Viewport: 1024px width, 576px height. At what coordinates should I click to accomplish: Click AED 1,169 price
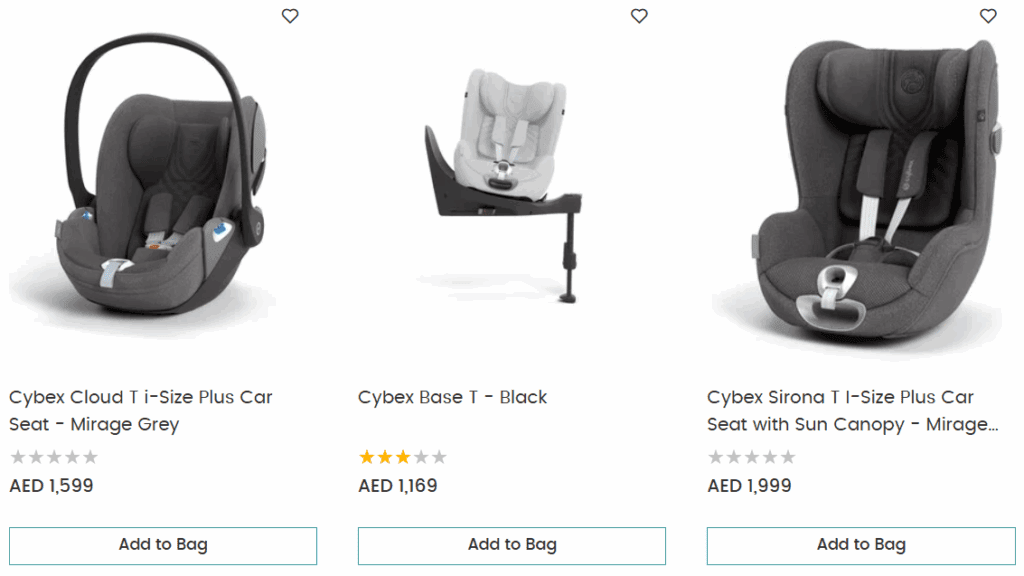click(x=398, y=486)
